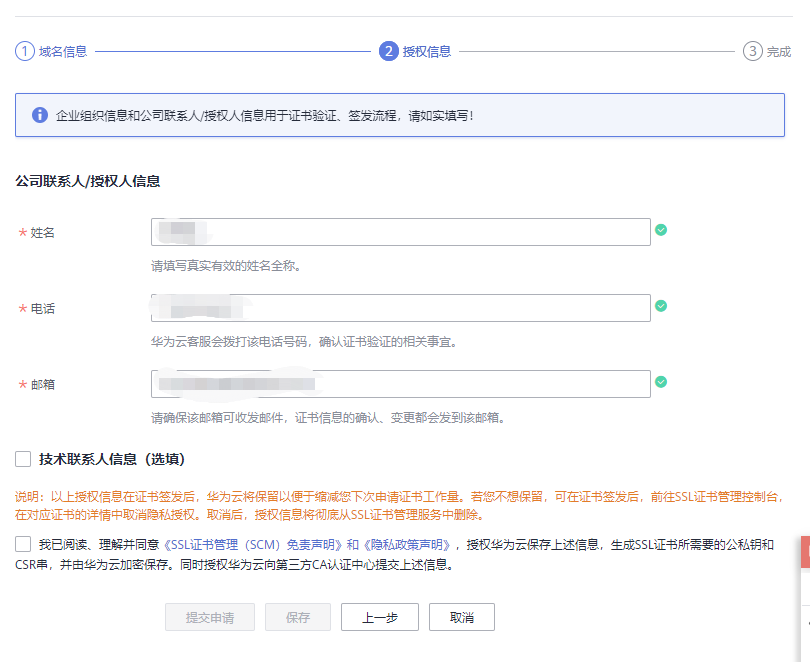
Task: Click the green check icon beside the 电话 field
Action: tap(660, 308)
